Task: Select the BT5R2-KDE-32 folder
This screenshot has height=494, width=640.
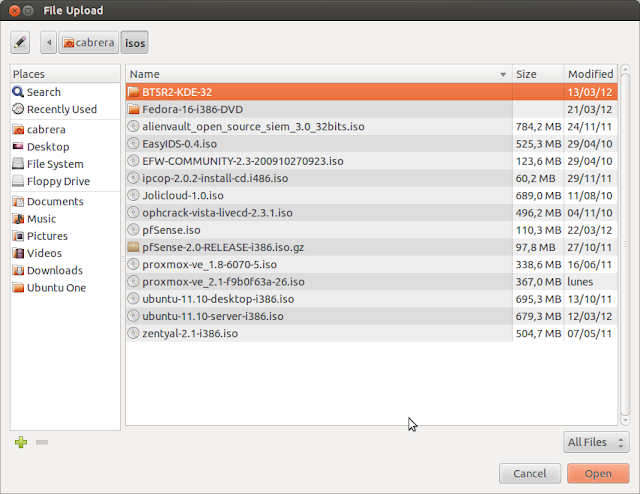Action: [x=371, y=92]
